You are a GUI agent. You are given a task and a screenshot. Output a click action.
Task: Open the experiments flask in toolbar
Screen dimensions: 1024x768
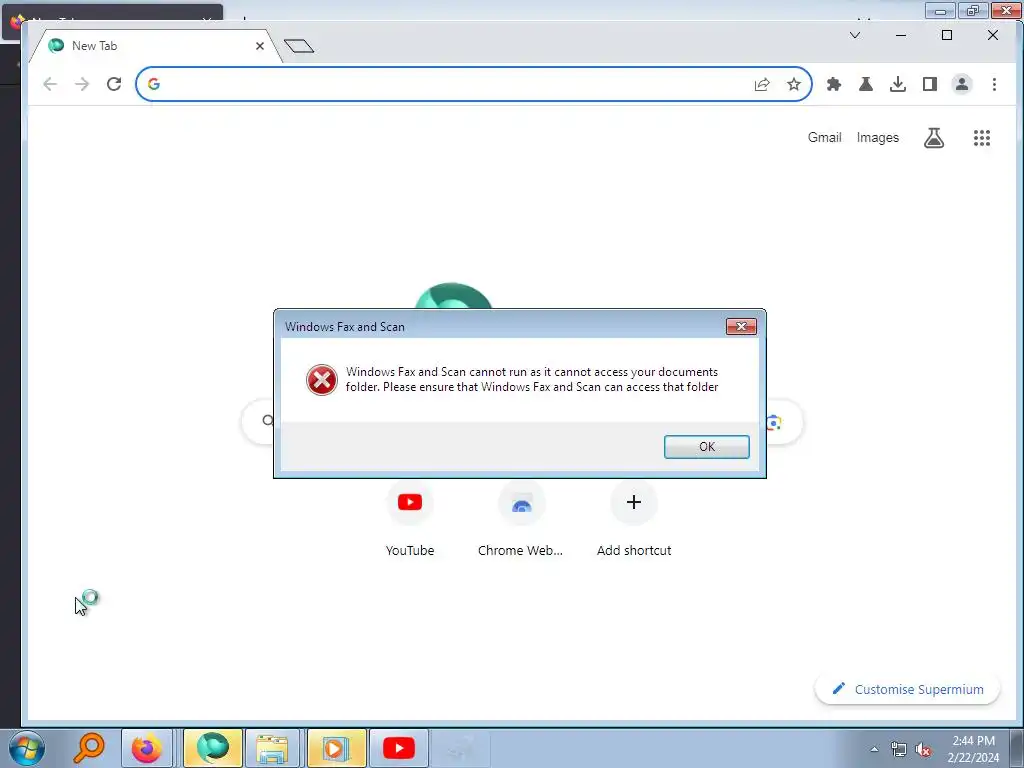tap(866, 84)
